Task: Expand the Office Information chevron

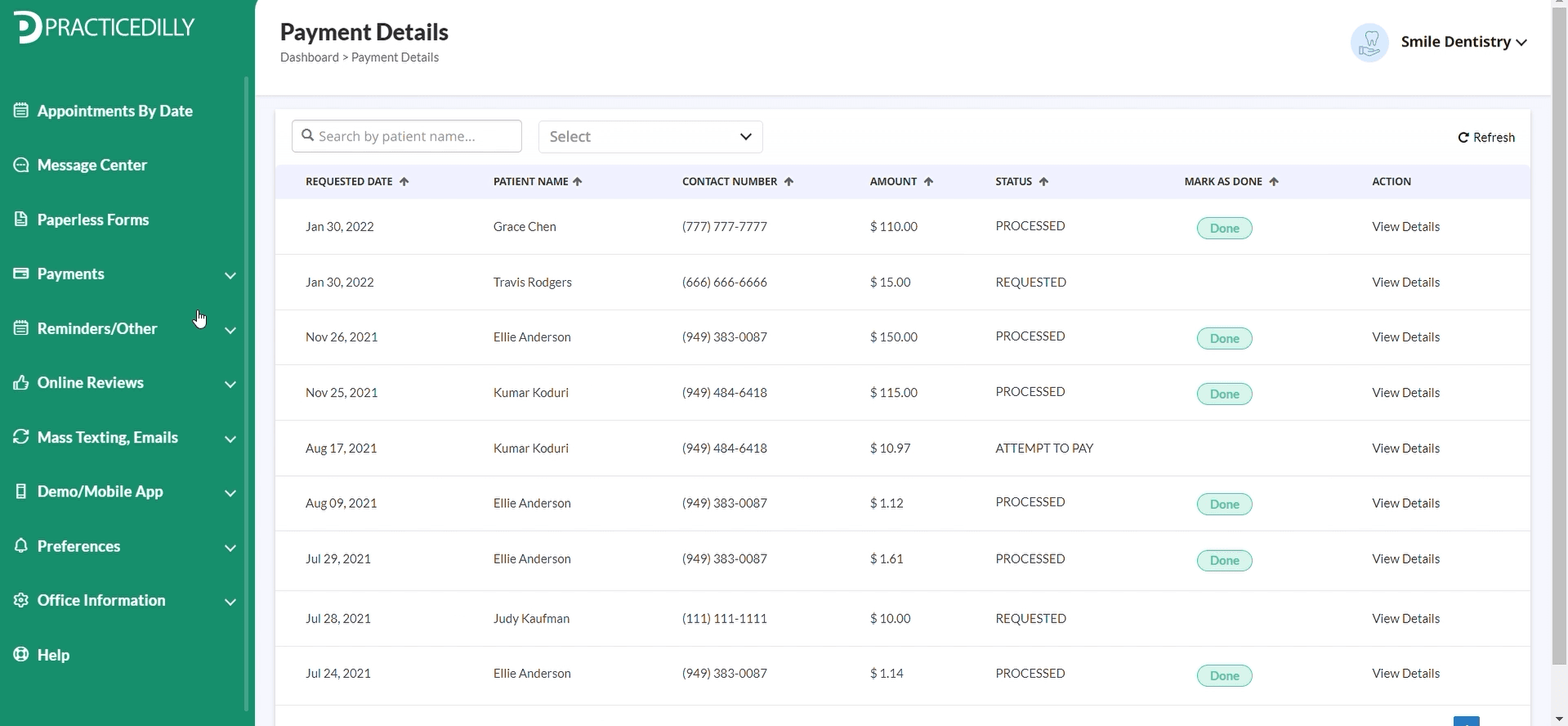Action: (230, 602)
